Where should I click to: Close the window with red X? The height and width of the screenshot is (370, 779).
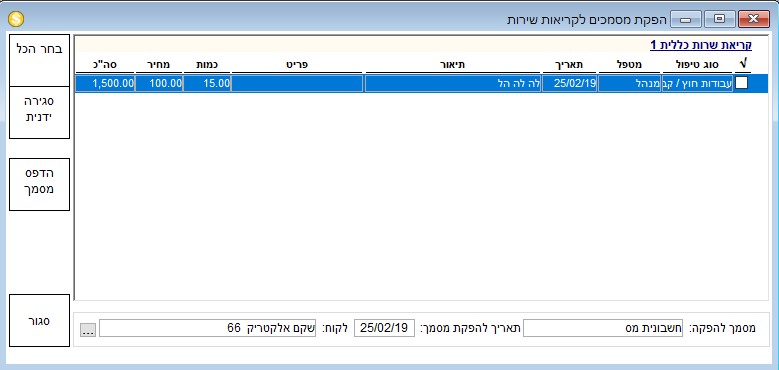753,19
